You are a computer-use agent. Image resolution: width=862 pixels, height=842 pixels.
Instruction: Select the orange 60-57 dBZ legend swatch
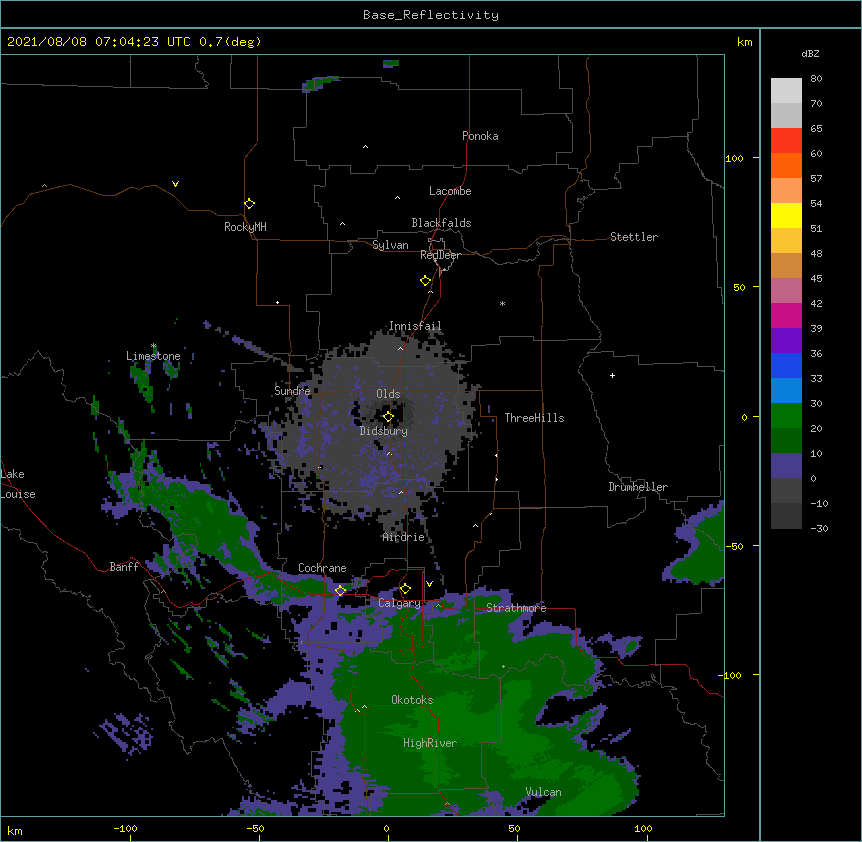point(786,165)
